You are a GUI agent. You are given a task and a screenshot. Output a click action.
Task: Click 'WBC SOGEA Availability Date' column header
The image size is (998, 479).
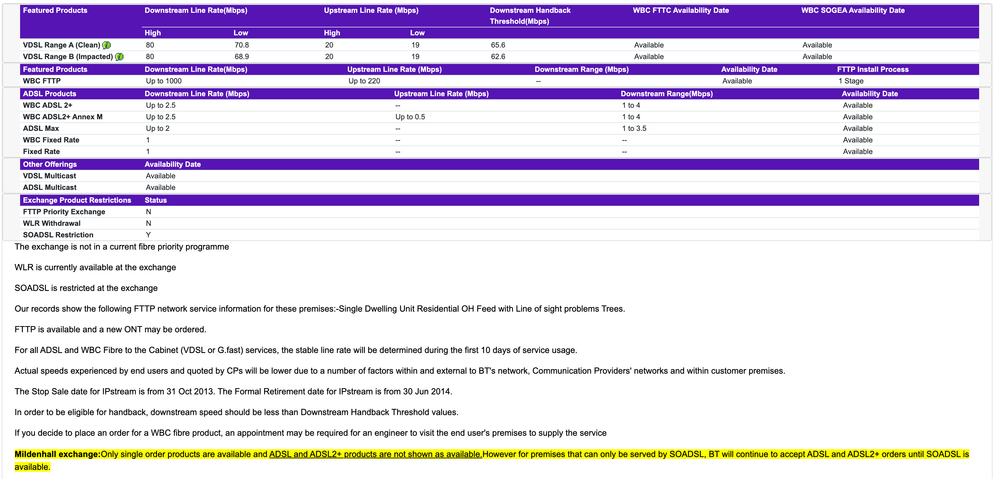click(853, 11)
